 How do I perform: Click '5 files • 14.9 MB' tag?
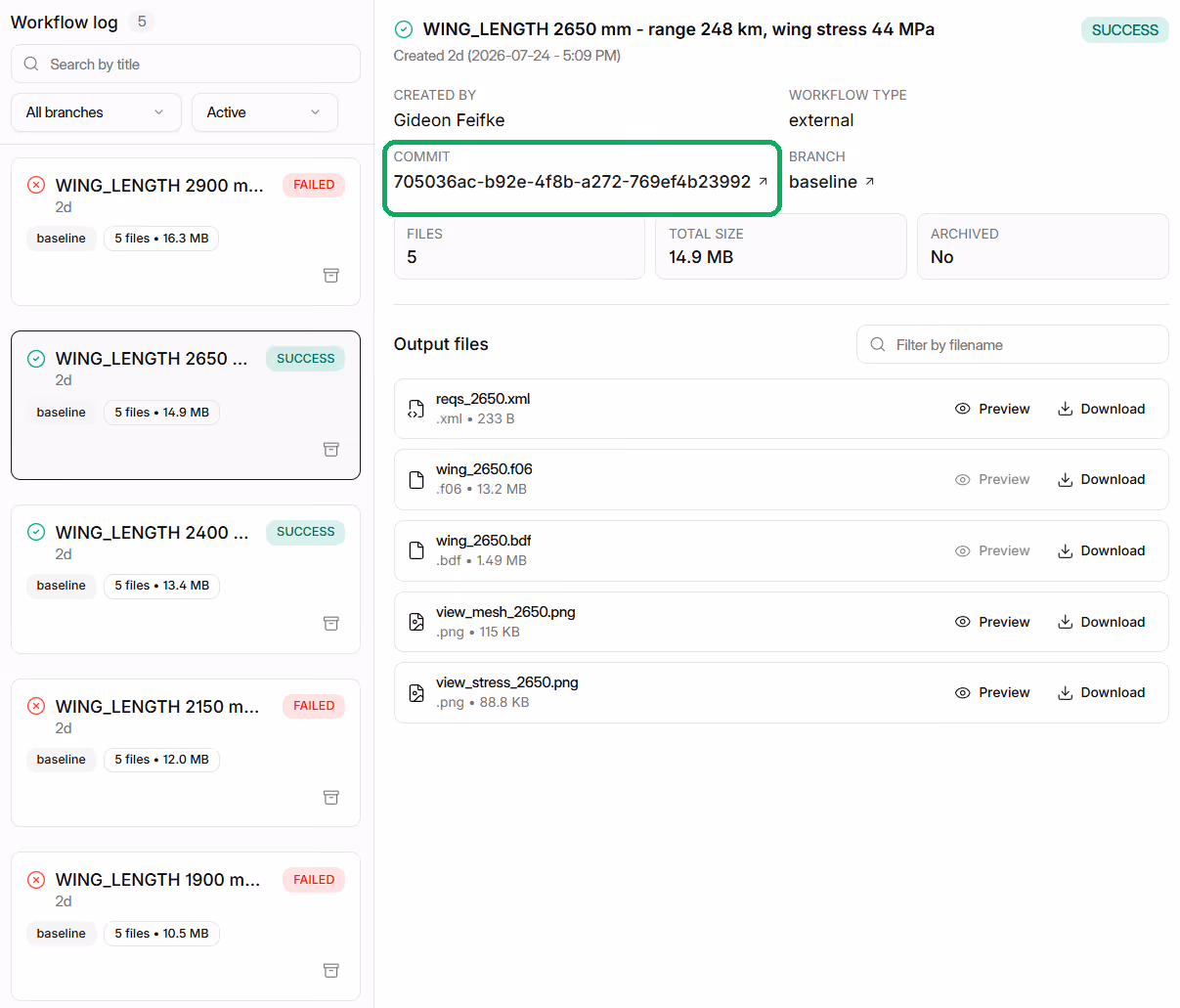[x=161, y=413]
